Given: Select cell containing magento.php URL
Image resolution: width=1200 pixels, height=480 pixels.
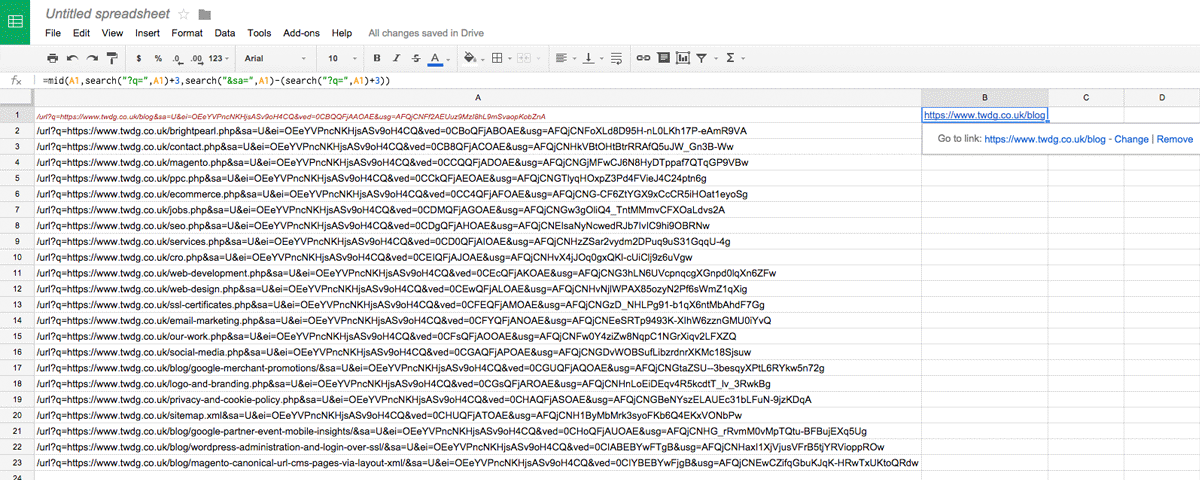Looking at the screenshot, I should coord(478,162).
